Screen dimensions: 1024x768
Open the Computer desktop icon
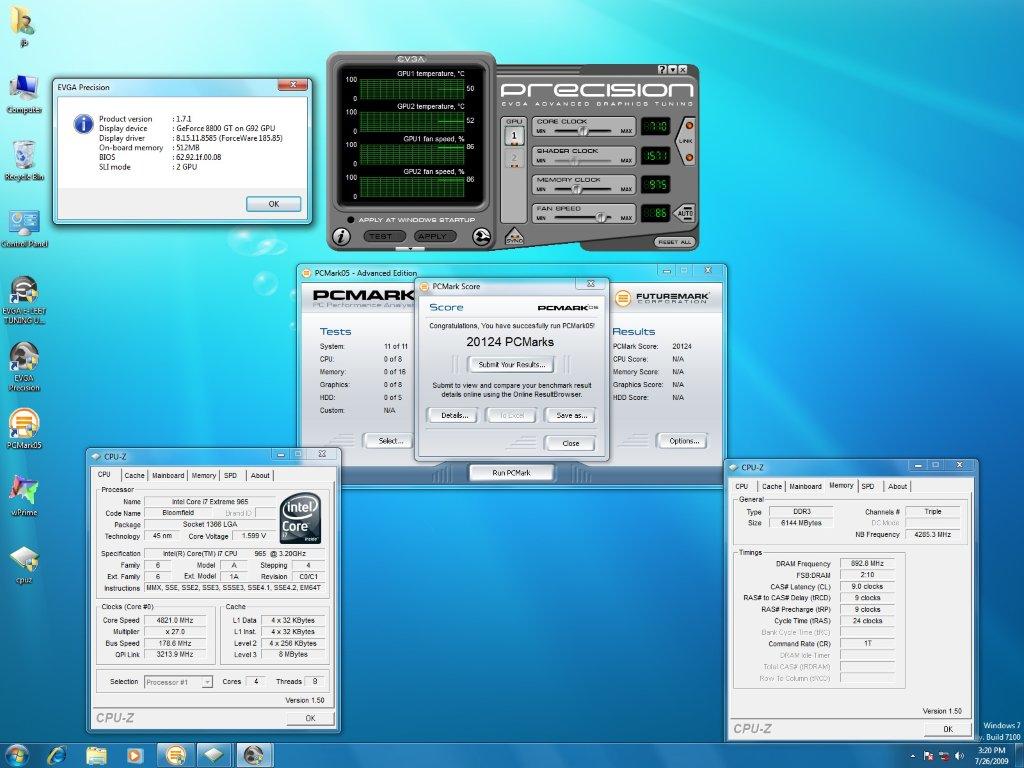24,95
